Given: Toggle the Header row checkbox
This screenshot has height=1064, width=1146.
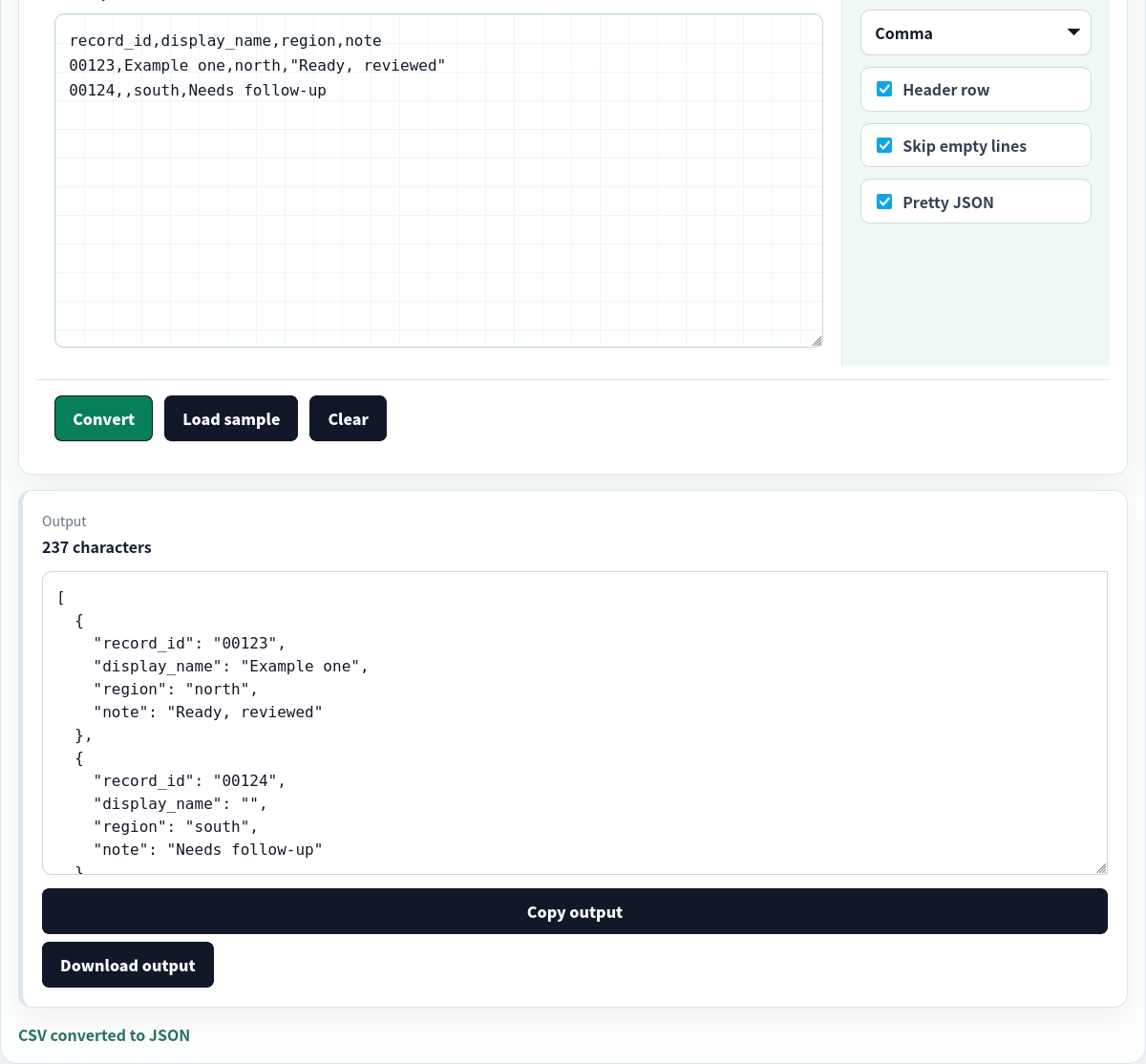Looking at the screenshot, I should point(884,90).
